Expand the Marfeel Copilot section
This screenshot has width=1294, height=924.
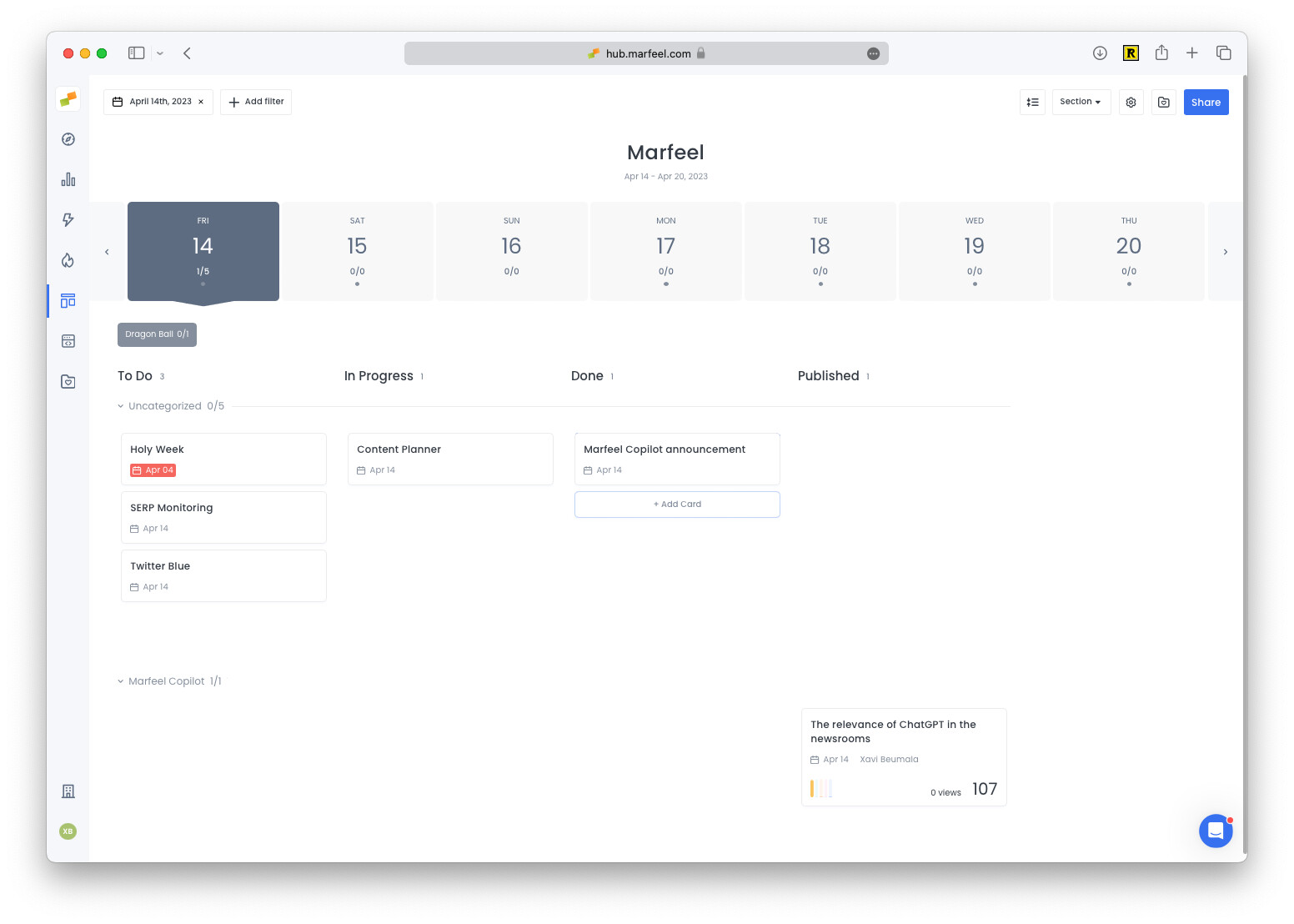(120, 681)
